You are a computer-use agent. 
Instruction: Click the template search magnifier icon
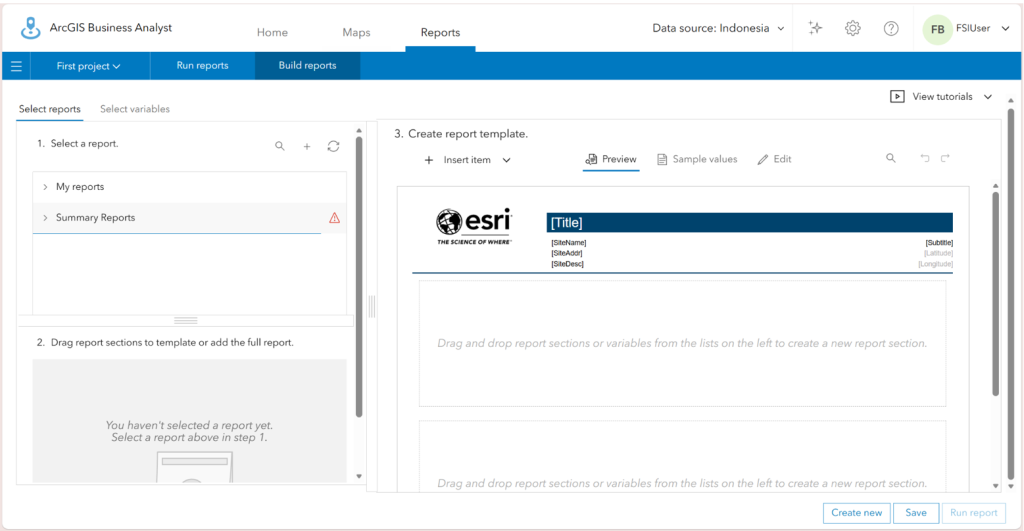pyautogui.click(x=891, y=158)
